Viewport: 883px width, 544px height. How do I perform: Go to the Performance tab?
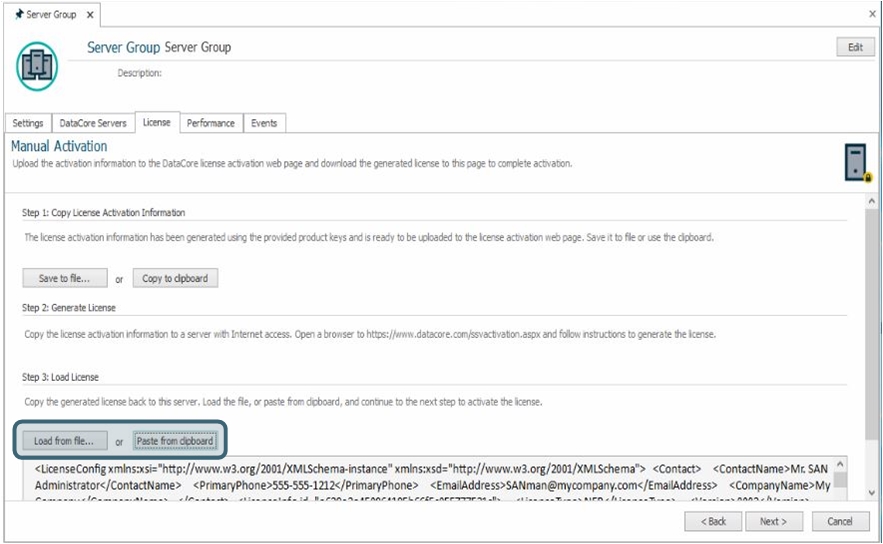coord(210,123)
